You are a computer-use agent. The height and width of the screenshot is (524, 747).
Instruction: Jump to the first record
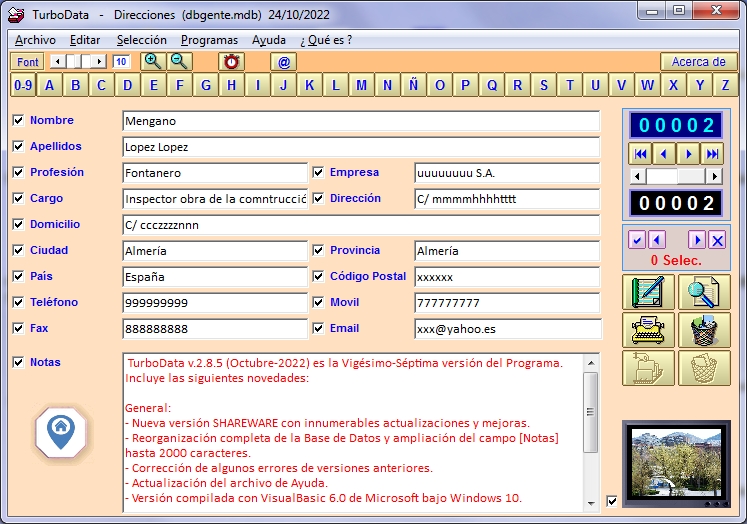pos(640,154)
